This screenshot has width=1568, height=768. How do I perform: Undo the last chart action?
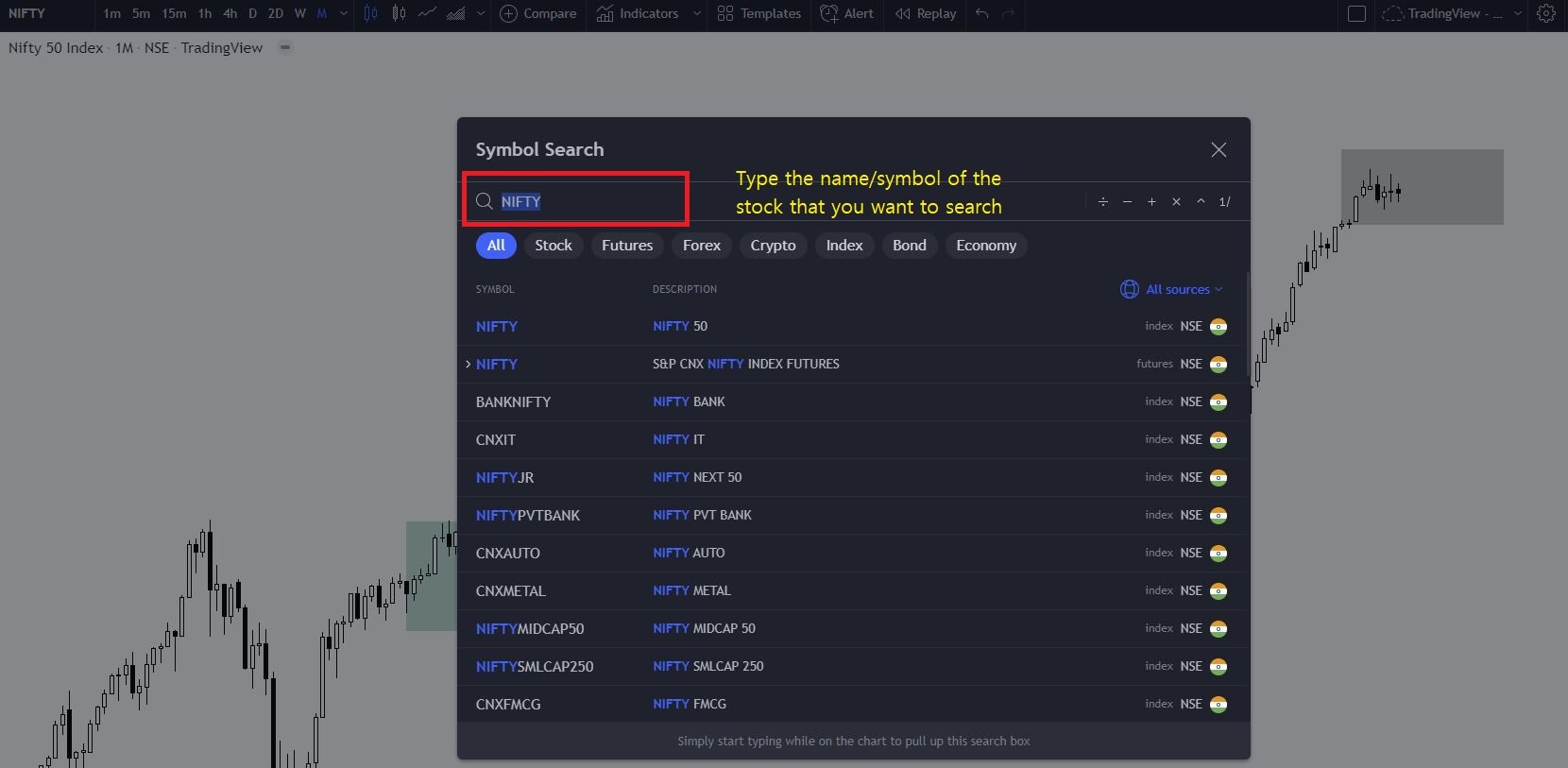point(982,13)
